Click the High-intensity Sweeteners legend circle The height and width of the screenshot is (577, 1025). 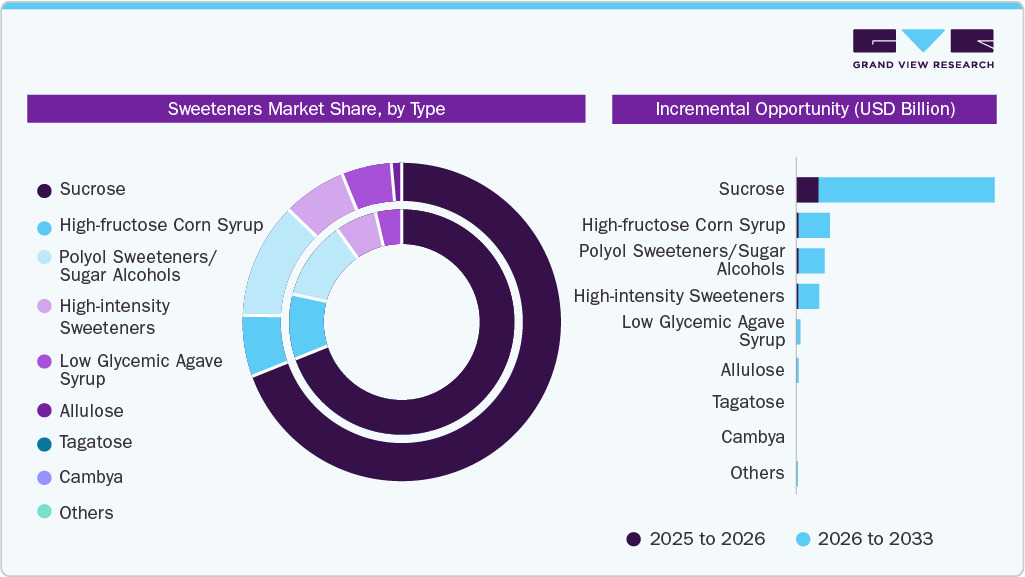pyautogui.click(x=43, y=306)
